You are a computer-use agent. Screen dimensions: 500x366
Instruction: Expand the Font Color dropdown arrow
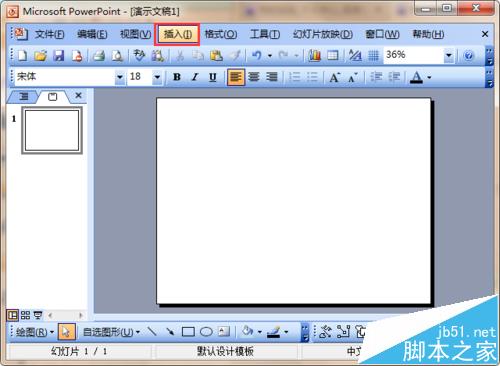[x=429, y=77]
